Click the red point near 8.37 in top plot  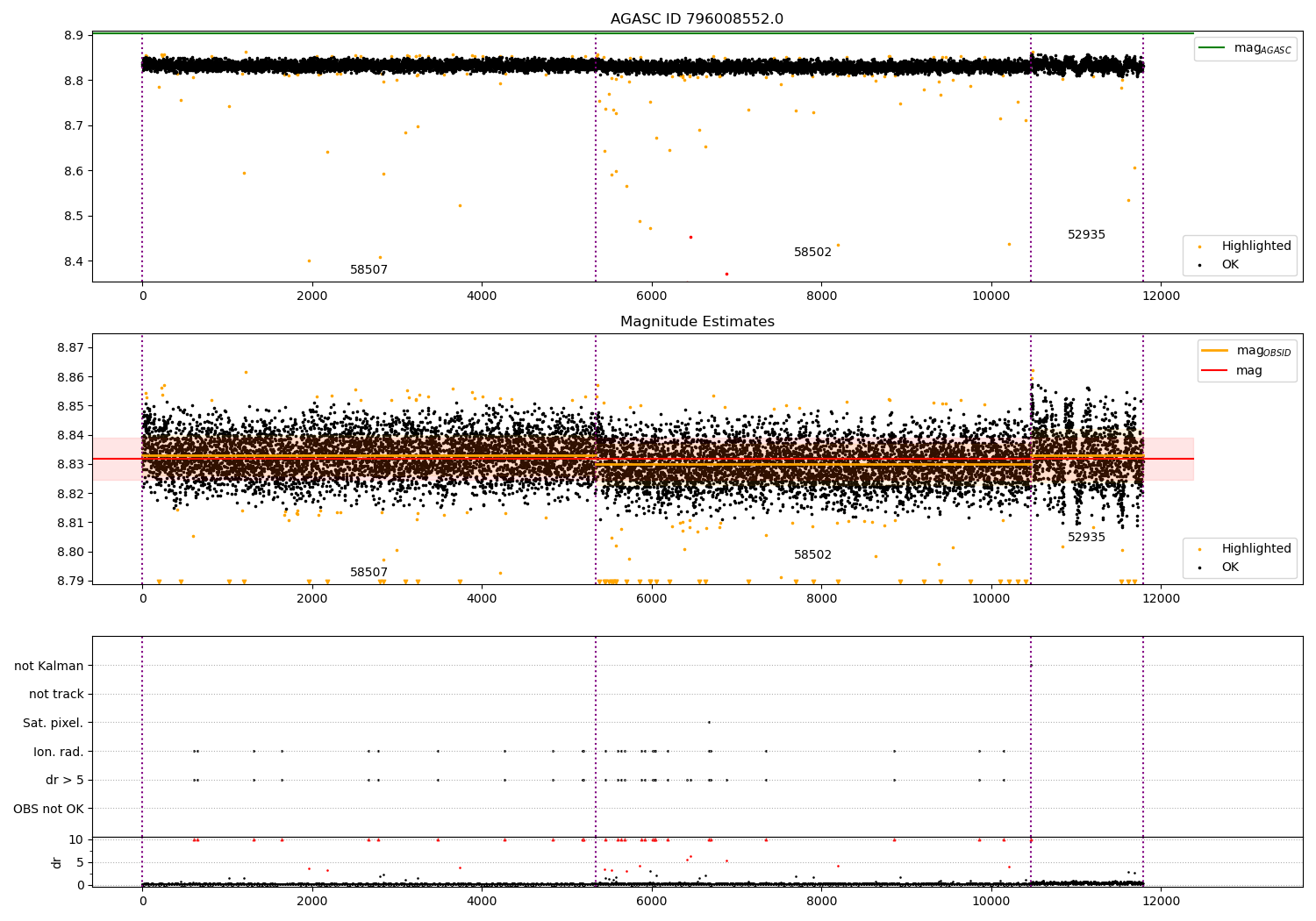pyautogui.click(x=726, y=274)
